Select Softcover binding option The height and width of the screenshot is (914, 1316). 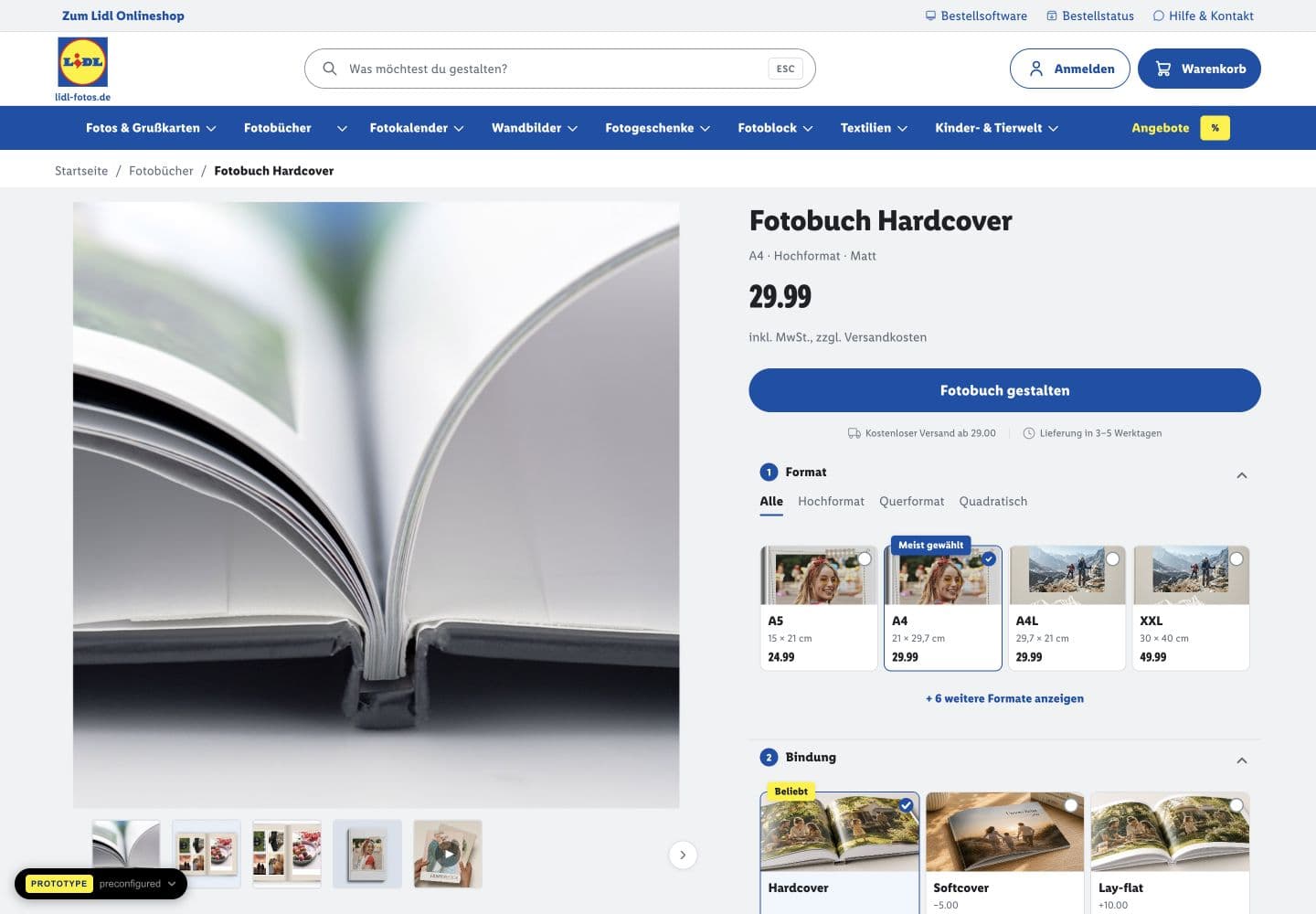(1004, 853)
